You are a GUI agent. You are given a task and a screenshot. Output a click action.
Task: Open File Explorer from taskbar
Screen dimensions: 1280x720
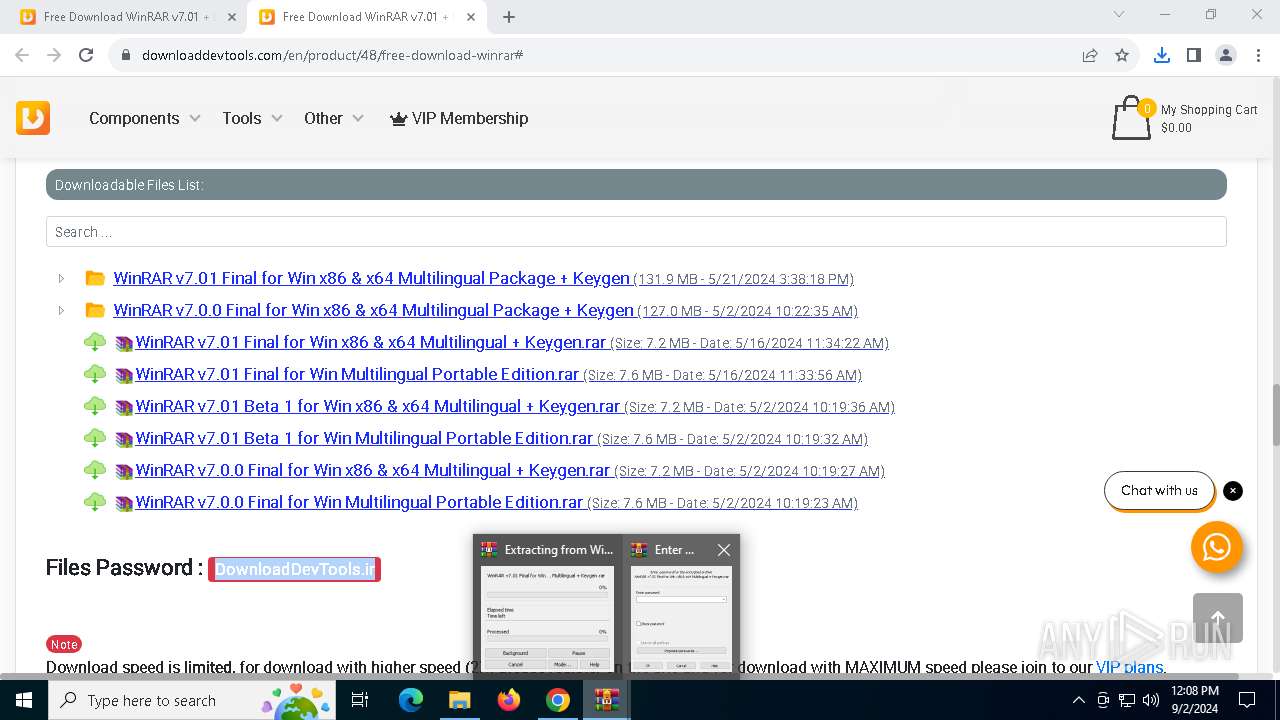click(x=459, y=700)
